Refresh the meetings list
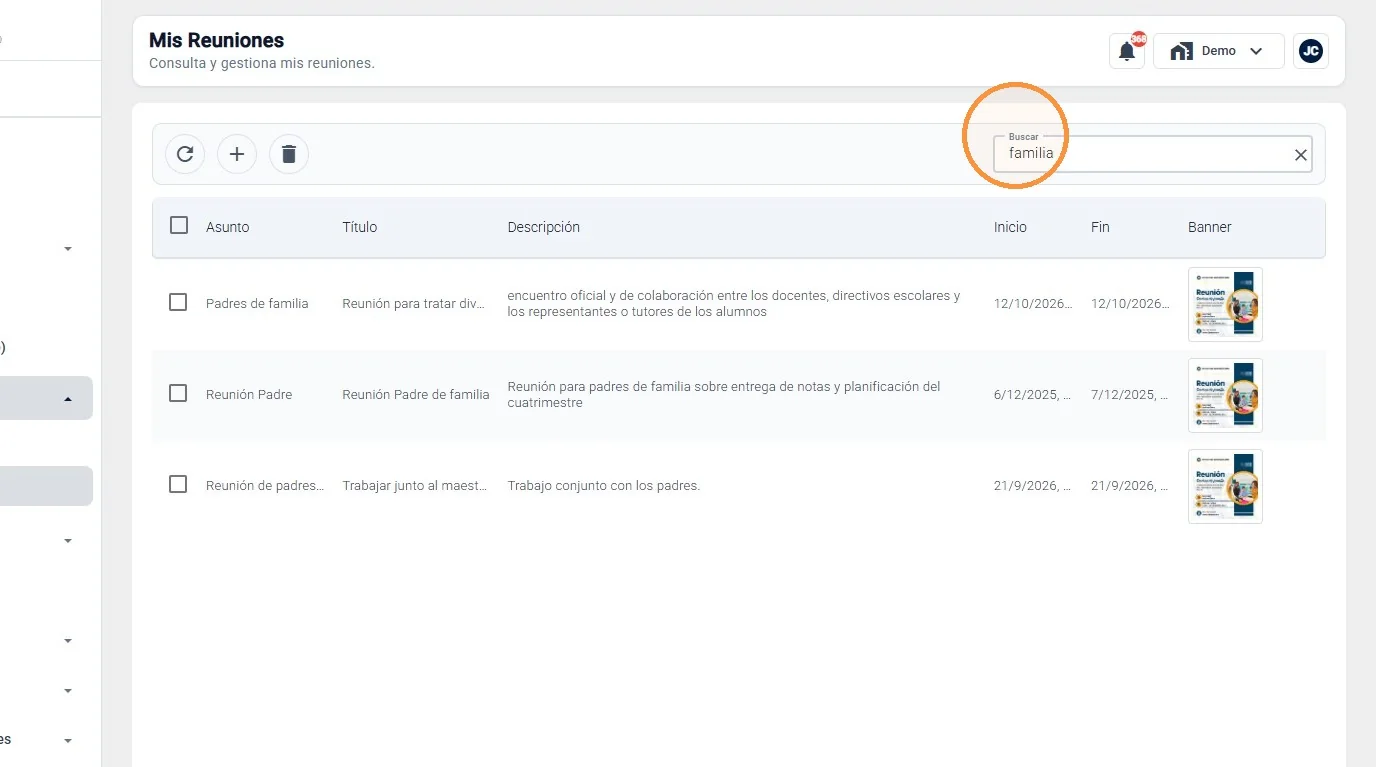Image resolution: width=1376 pixels, height=767 pixels. 185,154
